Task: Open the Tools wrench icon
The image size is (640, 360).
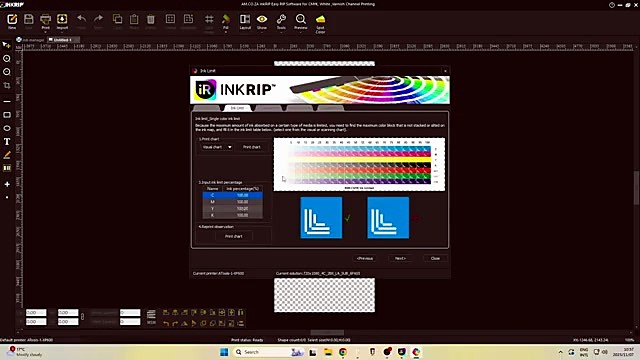Action: tap(281, 19)
